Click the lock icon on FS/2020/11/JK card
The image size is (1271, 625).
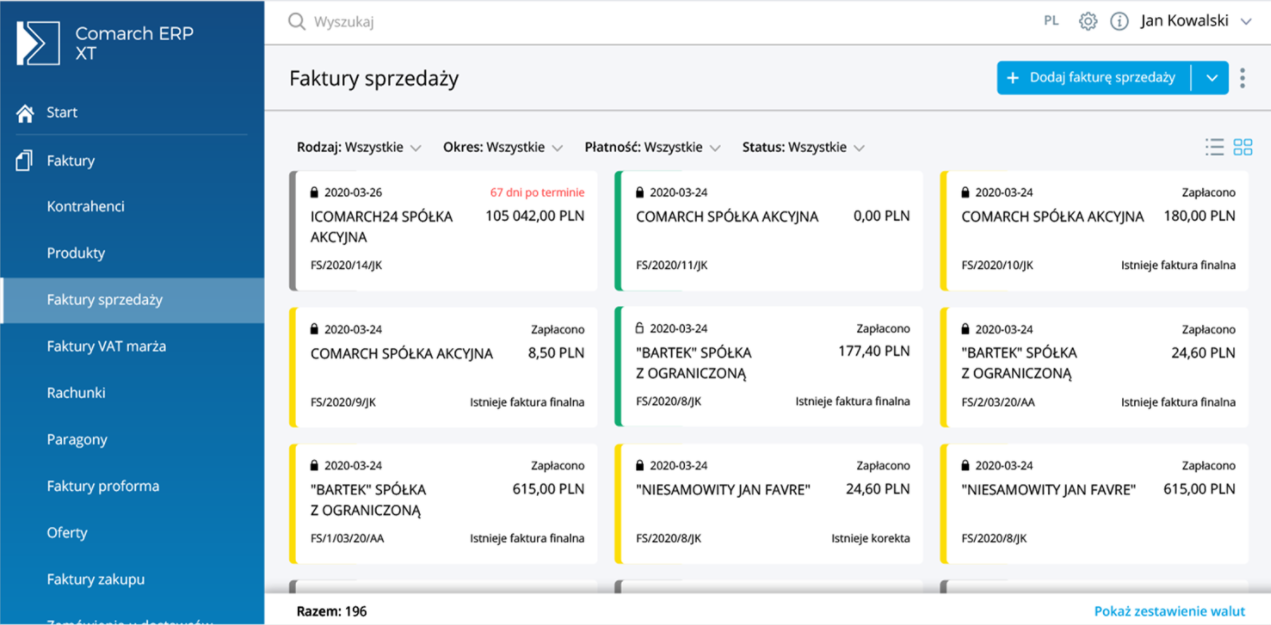(x=640, y=192)
